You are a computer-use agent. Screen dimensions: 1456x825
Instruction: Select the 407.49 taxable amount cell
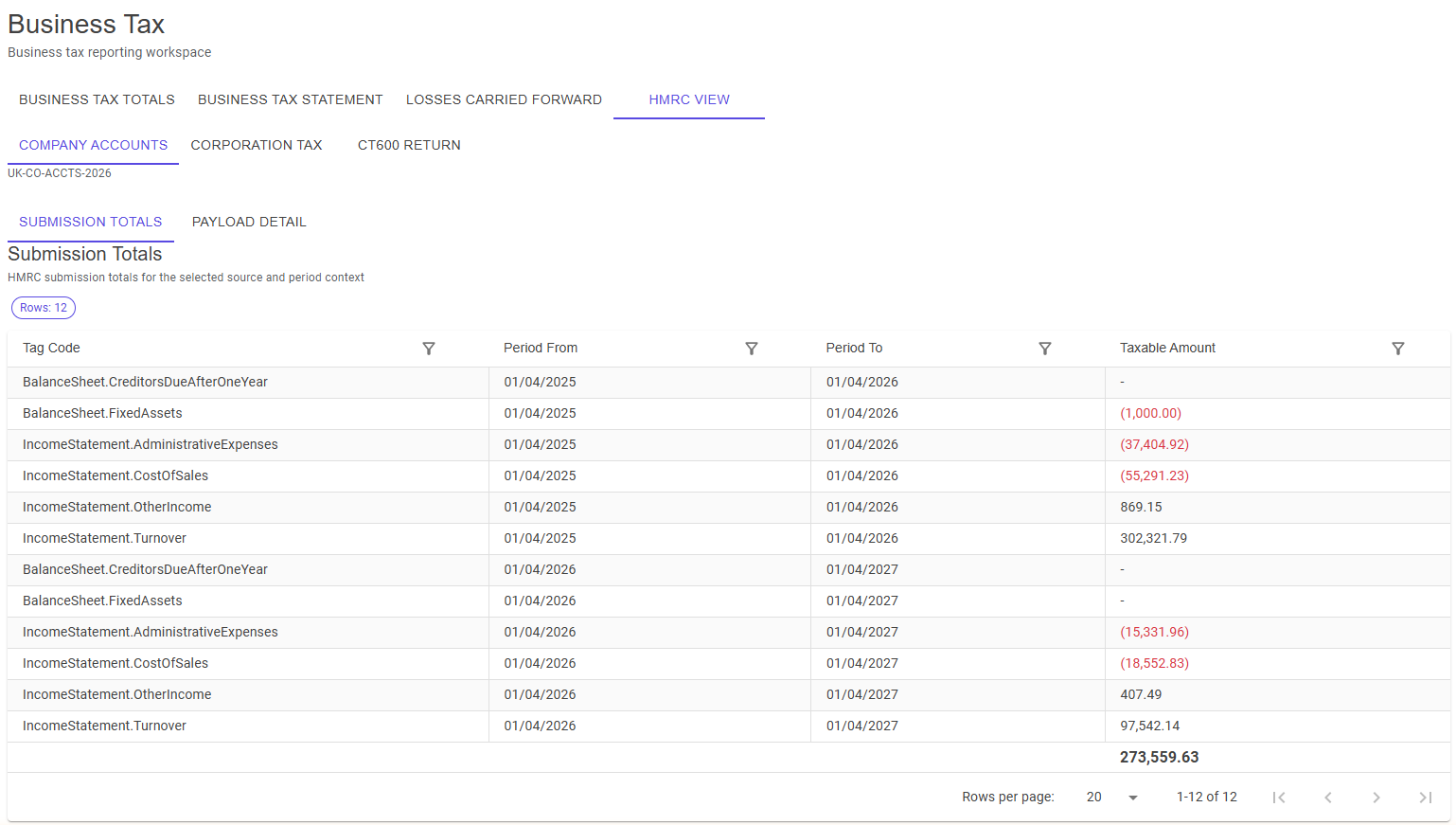click(x=1277, y=695)
